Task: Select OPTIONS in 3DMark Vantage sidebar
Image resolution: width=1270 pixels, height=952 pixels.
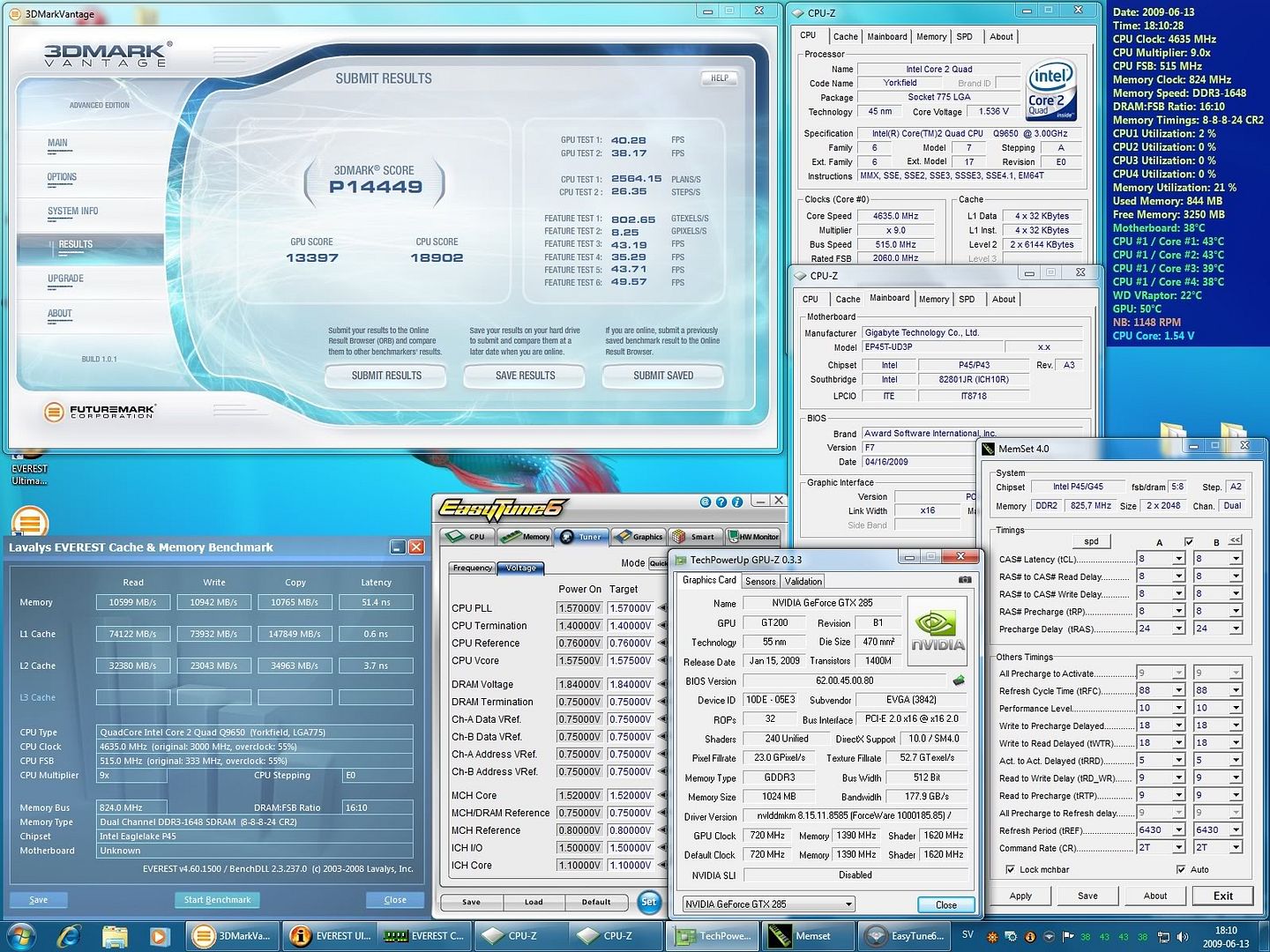Action: coord(62,177)
